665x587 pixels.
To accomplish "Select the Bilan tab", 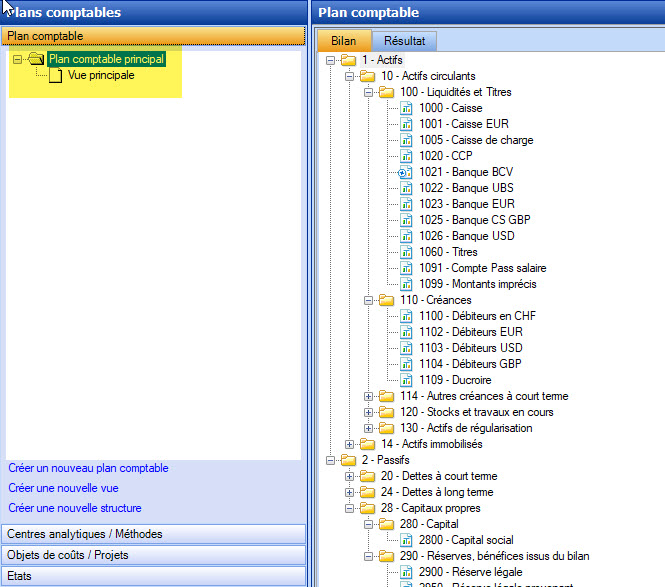I will (x=344, y=41).
